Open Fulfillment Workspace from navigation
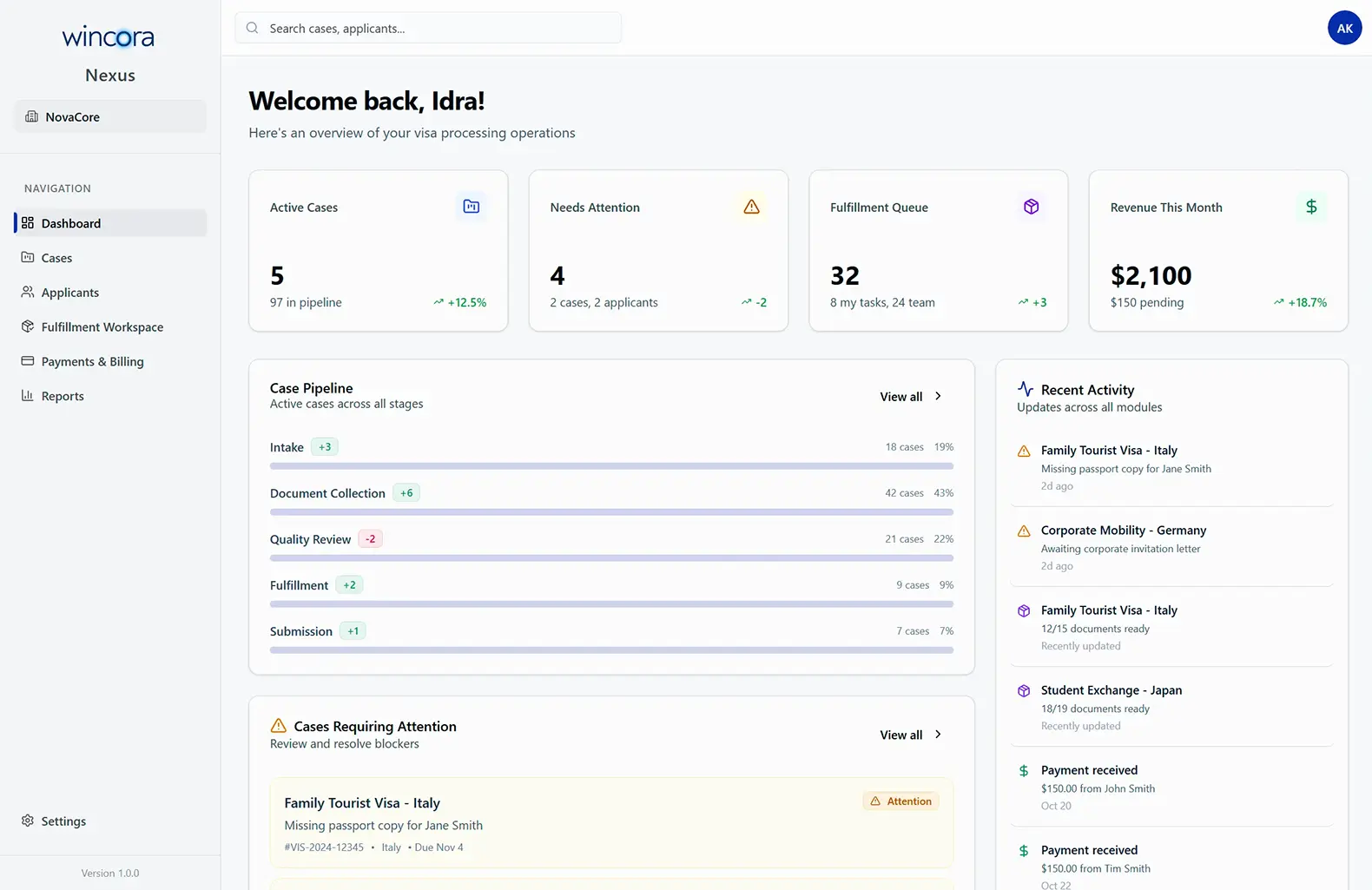This screenshot has height=890, width=1372. coord(102,327)
